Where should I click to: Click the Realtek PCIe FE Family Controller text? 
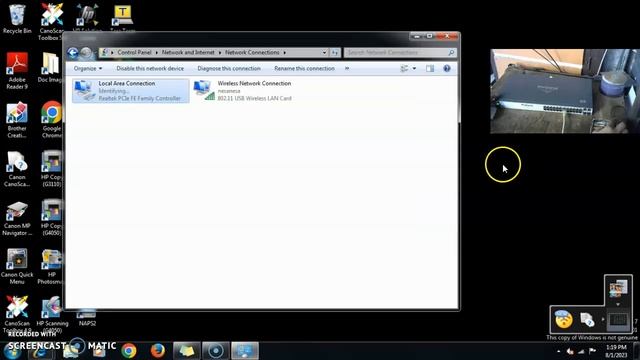(140, 98)
